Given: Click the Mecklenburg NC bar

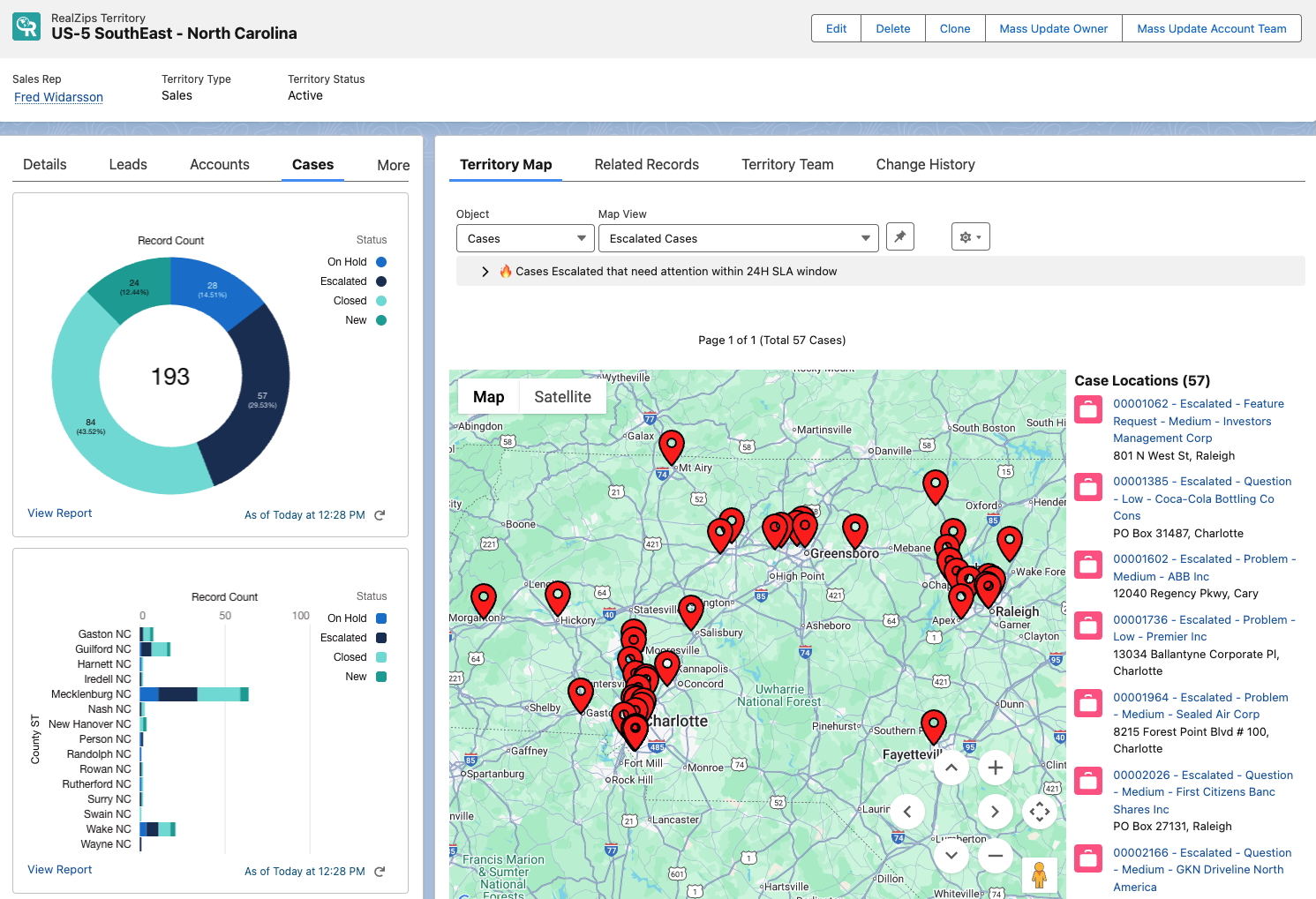Looking at the screenshot, I should click(194, 694).
